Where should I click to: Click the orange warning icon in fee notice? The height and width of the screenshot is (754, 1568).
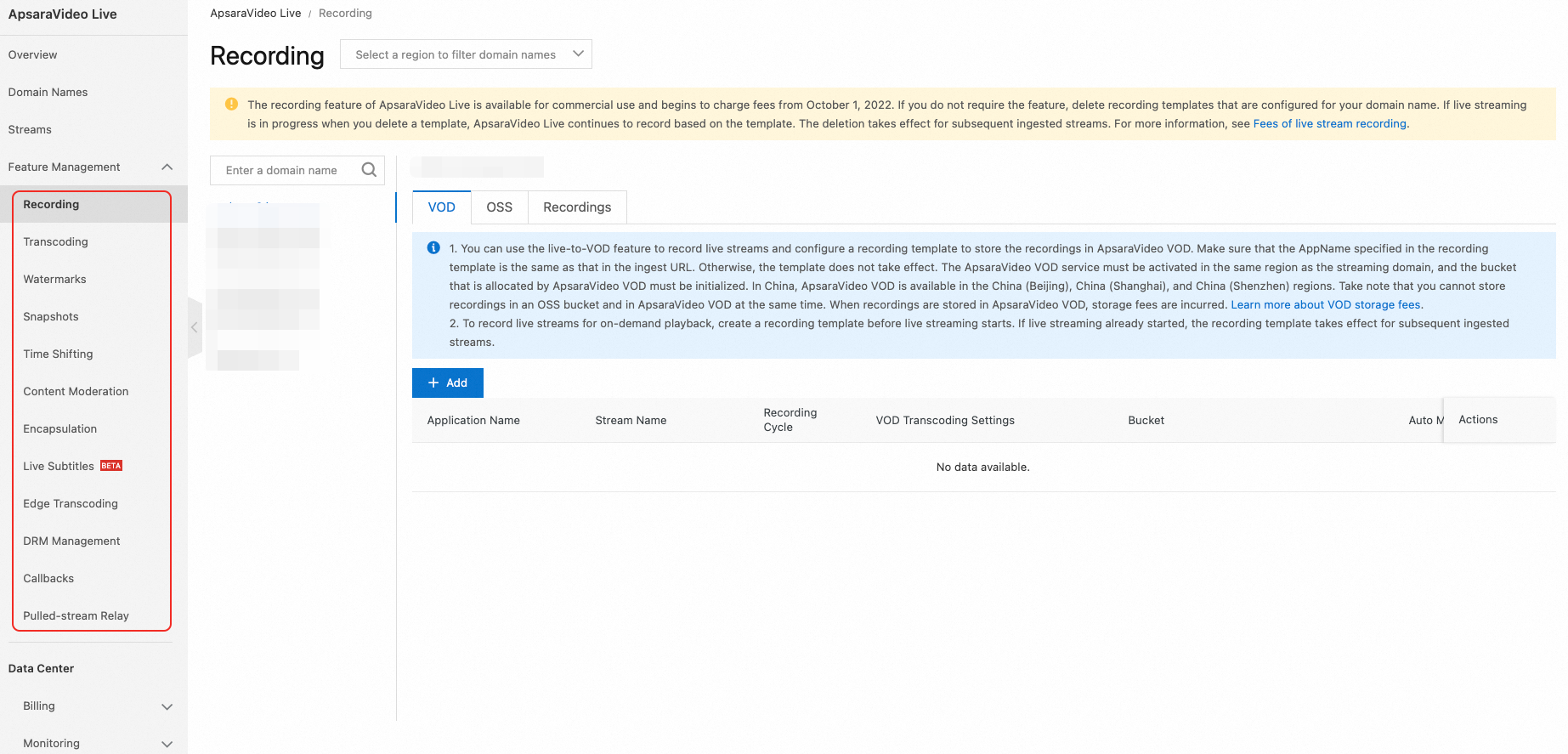click(231, 105)
